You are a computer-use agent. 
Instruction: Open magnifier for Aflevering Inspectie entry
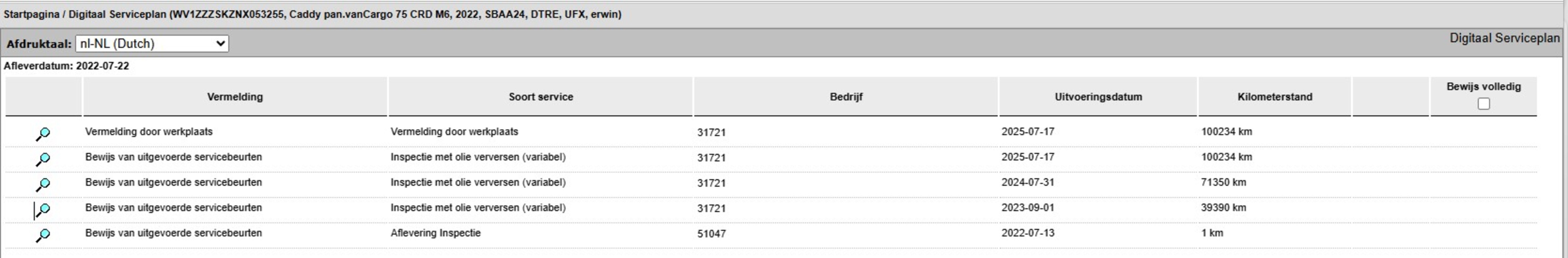(43, 235)
